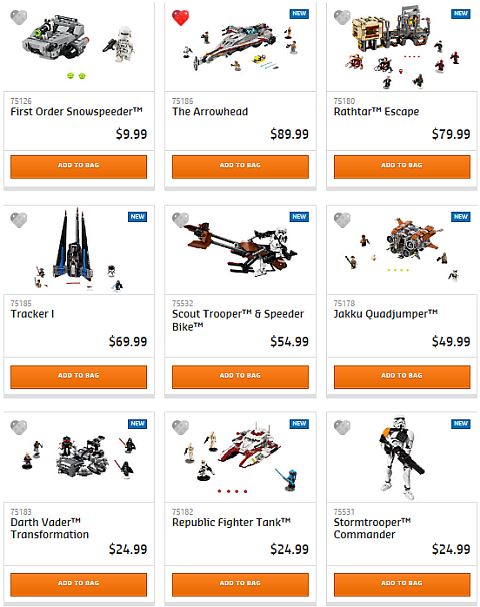Favorite the Jakku Quadjumper with heart icon
Viewport: 480px width, 607px height.
coord(342,220)
